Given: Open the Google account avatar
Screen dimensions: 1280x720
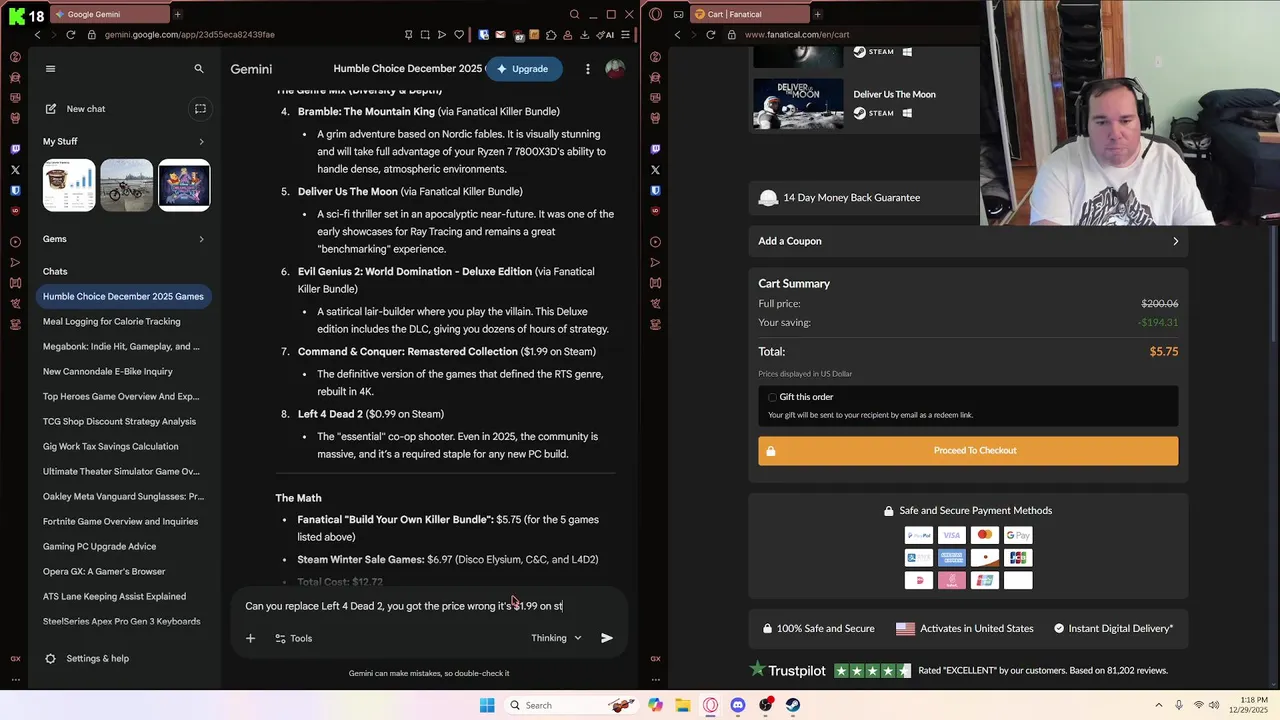Looking at the screenshot, I should click(x=615, y=69).
